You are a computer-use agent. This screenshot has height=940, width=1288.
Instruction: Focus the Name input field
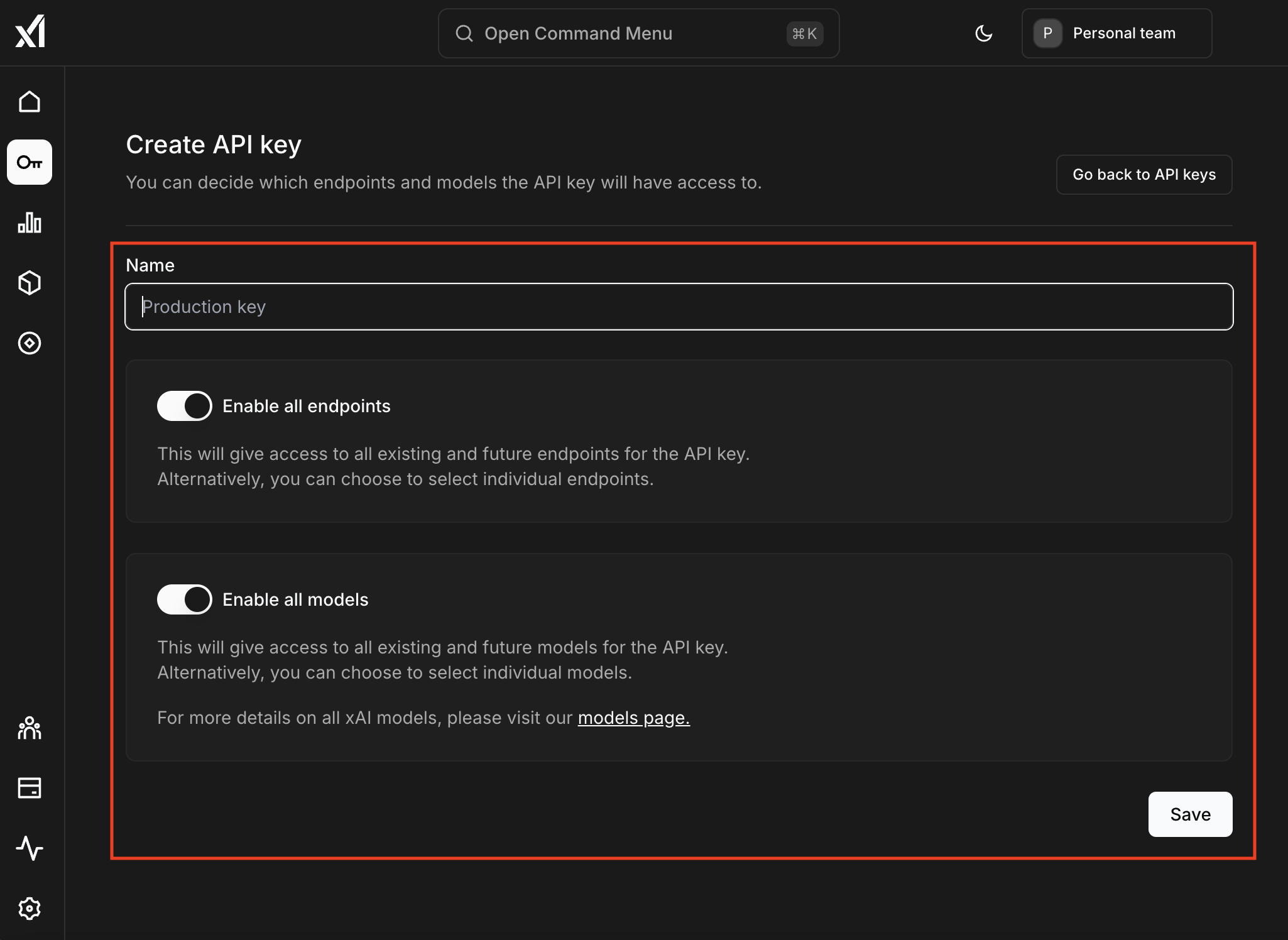point(679,307)
